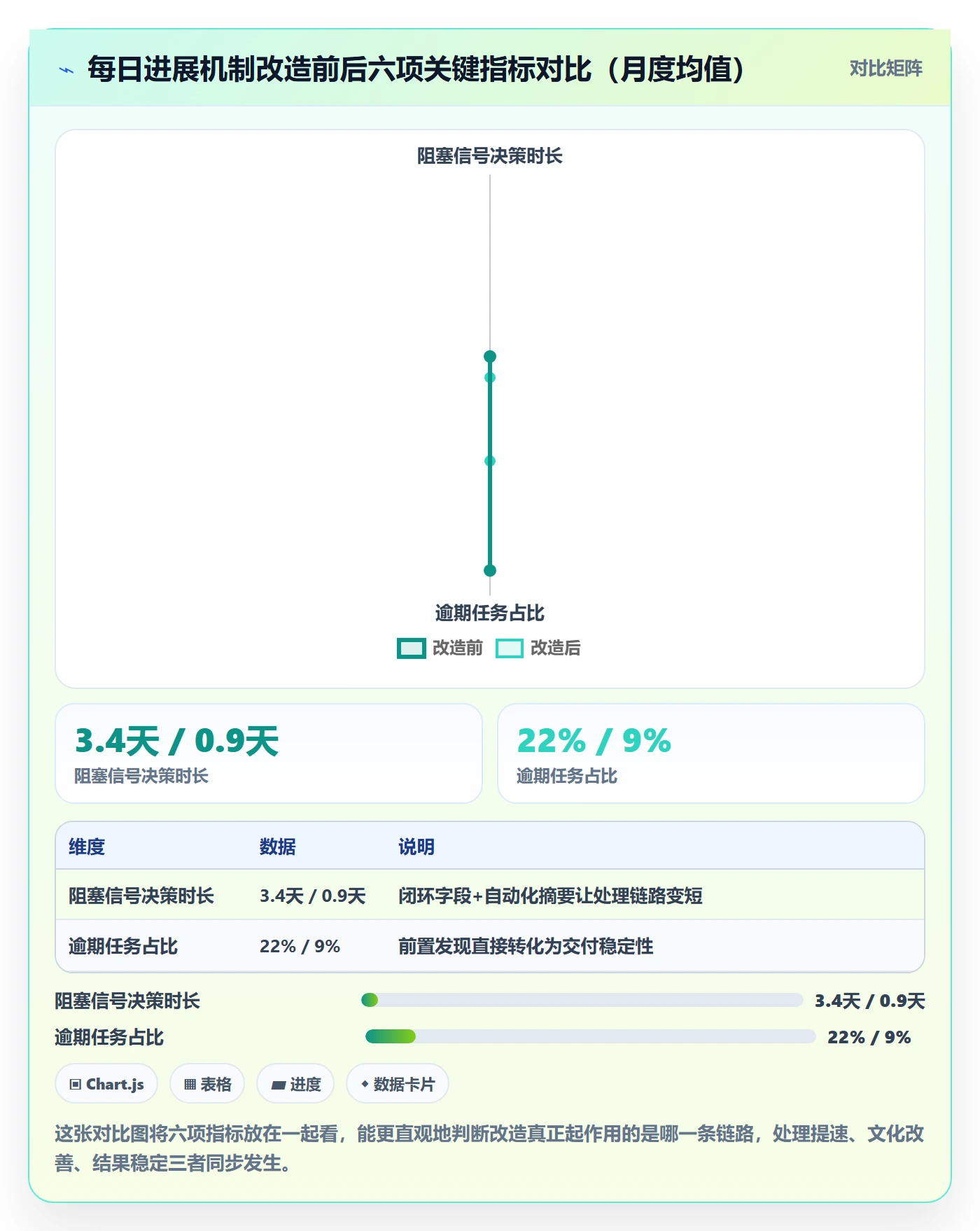Click the 阻塞信号决策时长 progress row label
The width and height of the screenshot is (980, 1231).
[127, 1001]
